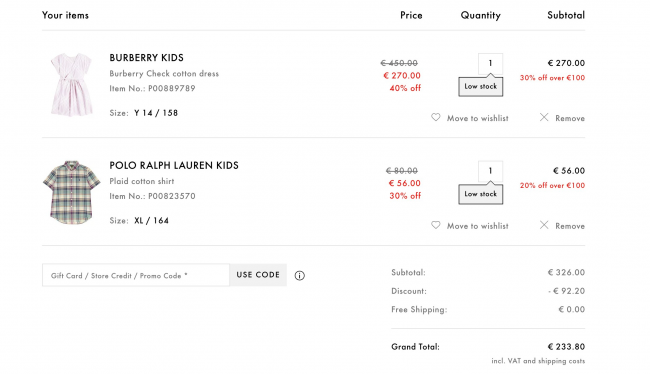Focus the Gift Card / Promo Code field
Image resolution: width=650 pixels, height=374 pixels.
pyautogui.click(x=136, y=275)
